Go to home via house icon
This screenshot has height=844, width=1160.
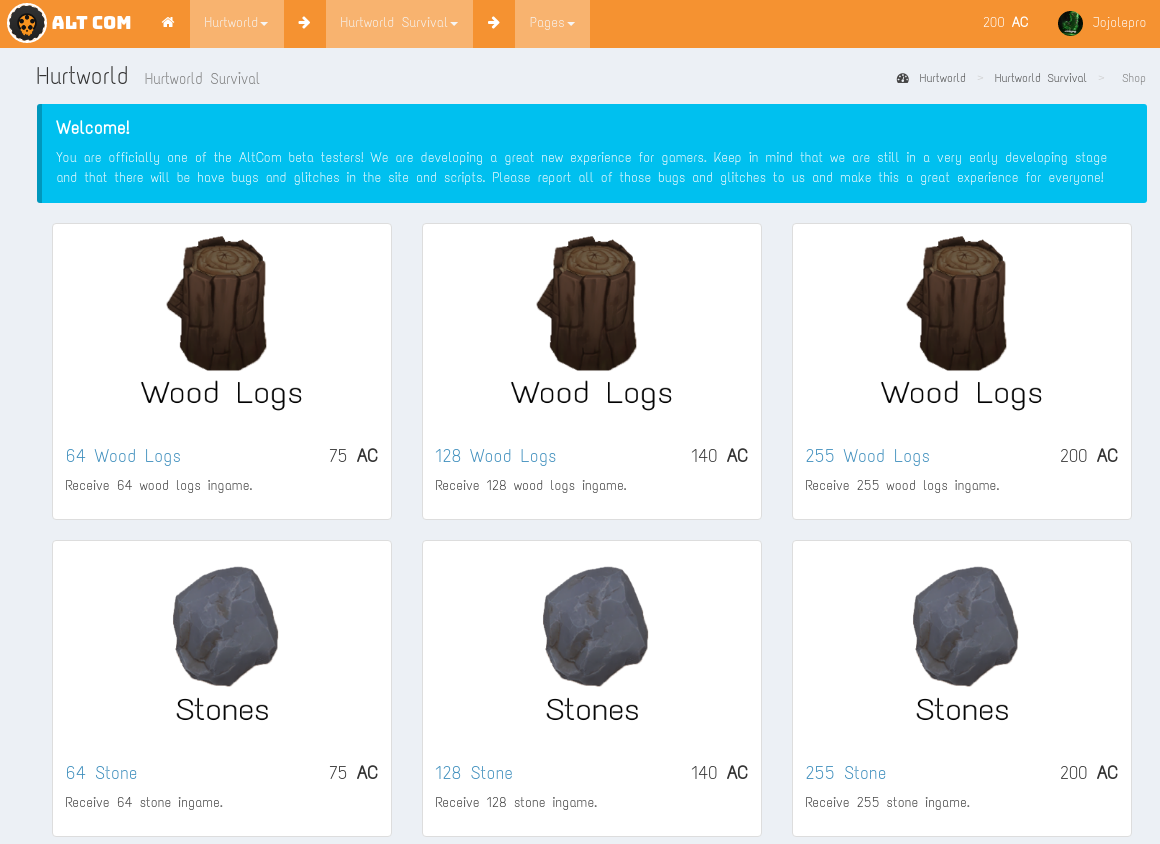coord(168,23)
